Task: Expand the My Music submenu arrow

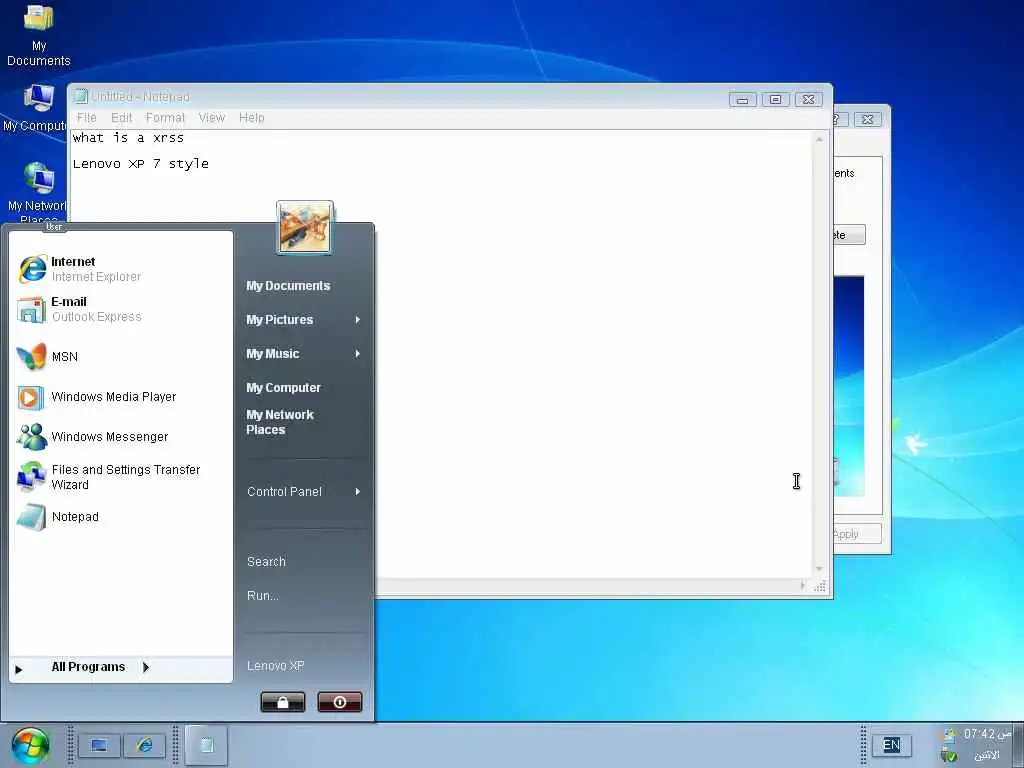Action: (358, 353)
